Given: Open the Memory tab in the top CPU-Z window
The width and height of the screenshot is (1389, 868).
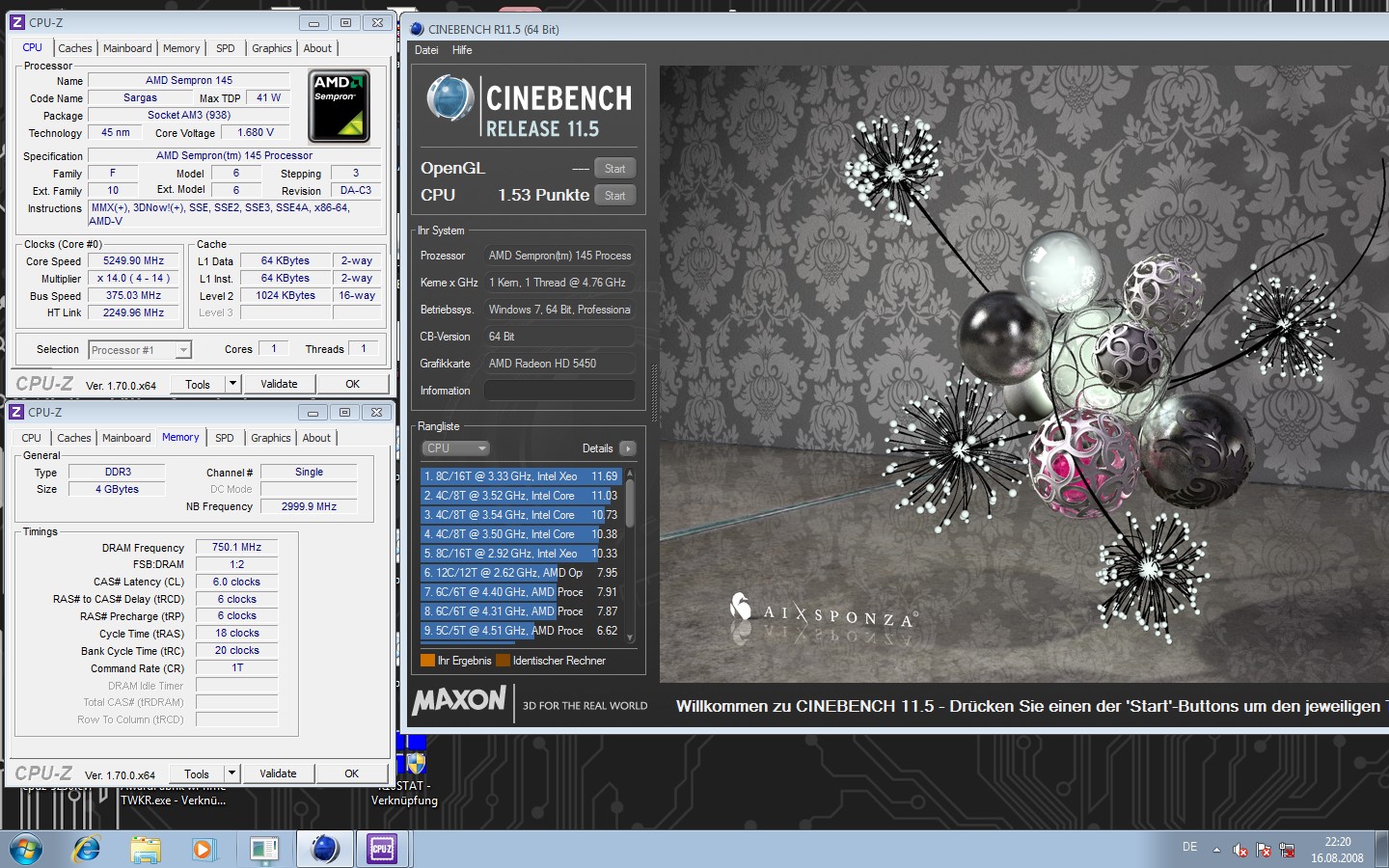Looking at the screenshot, I should (x=181, y=48).
